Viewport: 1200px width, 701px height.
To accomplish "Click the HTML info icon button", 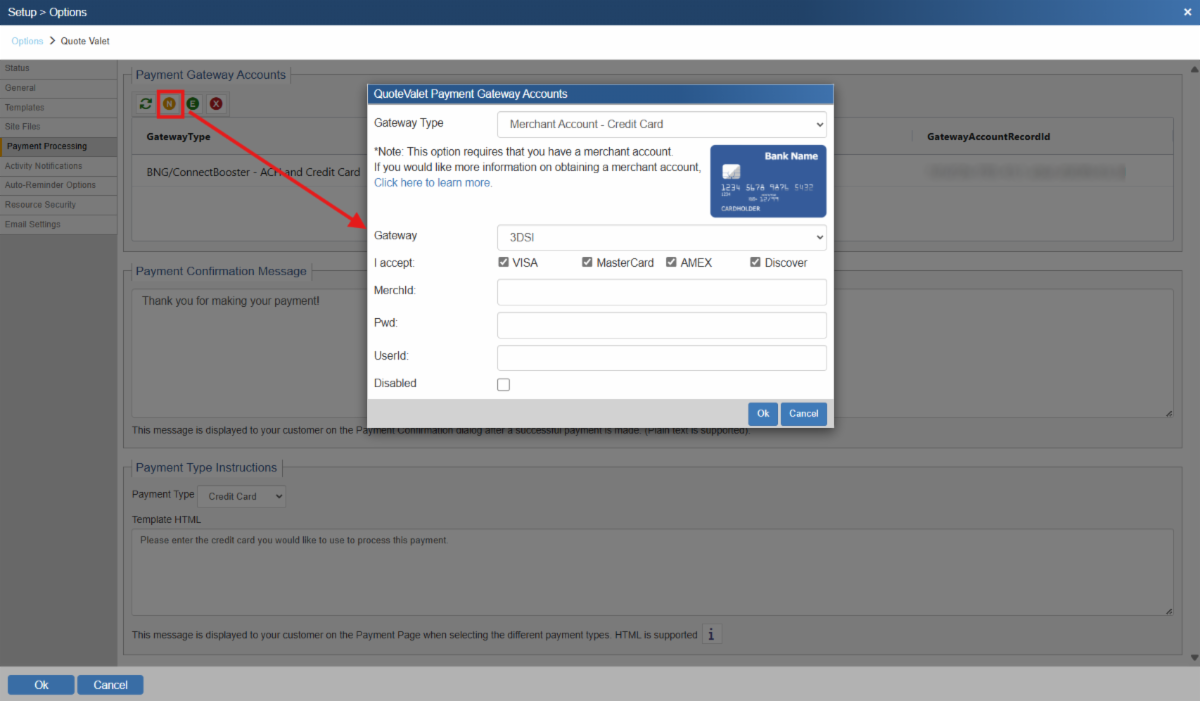I will point(711,634).
